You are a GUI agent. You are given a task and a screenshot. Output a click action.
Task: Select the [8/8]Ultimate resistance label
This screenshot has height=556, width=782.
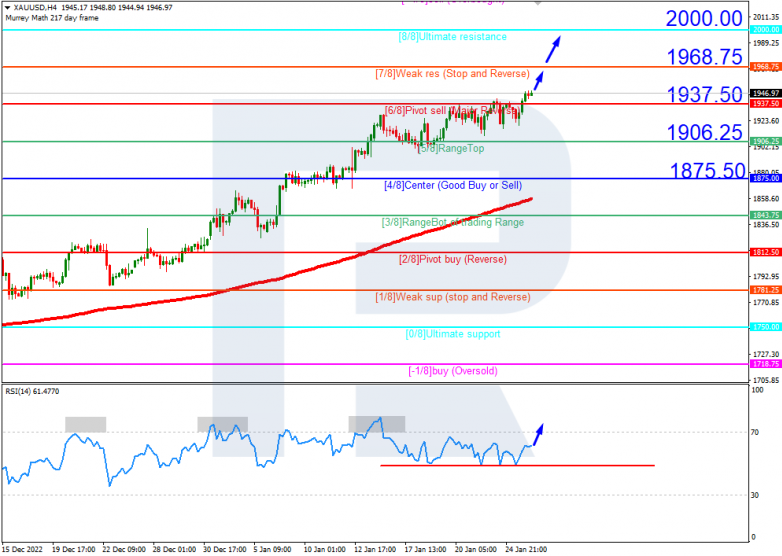[452, 37]
